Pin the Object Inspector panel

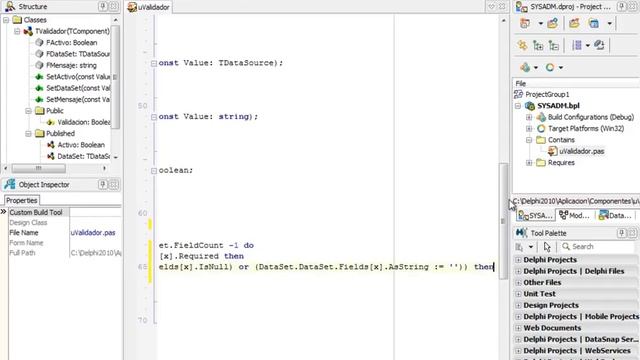tap(103, 184)
